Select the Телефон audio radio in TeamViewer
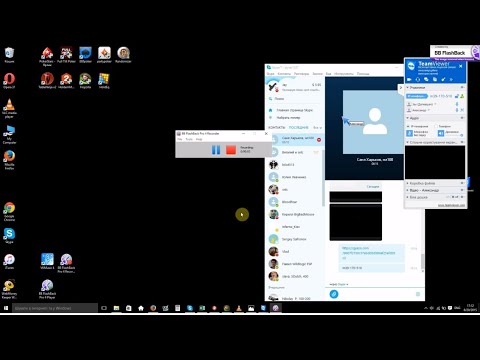Image resolution: width=480 pixels, height=360 pixels. point(436,126)
